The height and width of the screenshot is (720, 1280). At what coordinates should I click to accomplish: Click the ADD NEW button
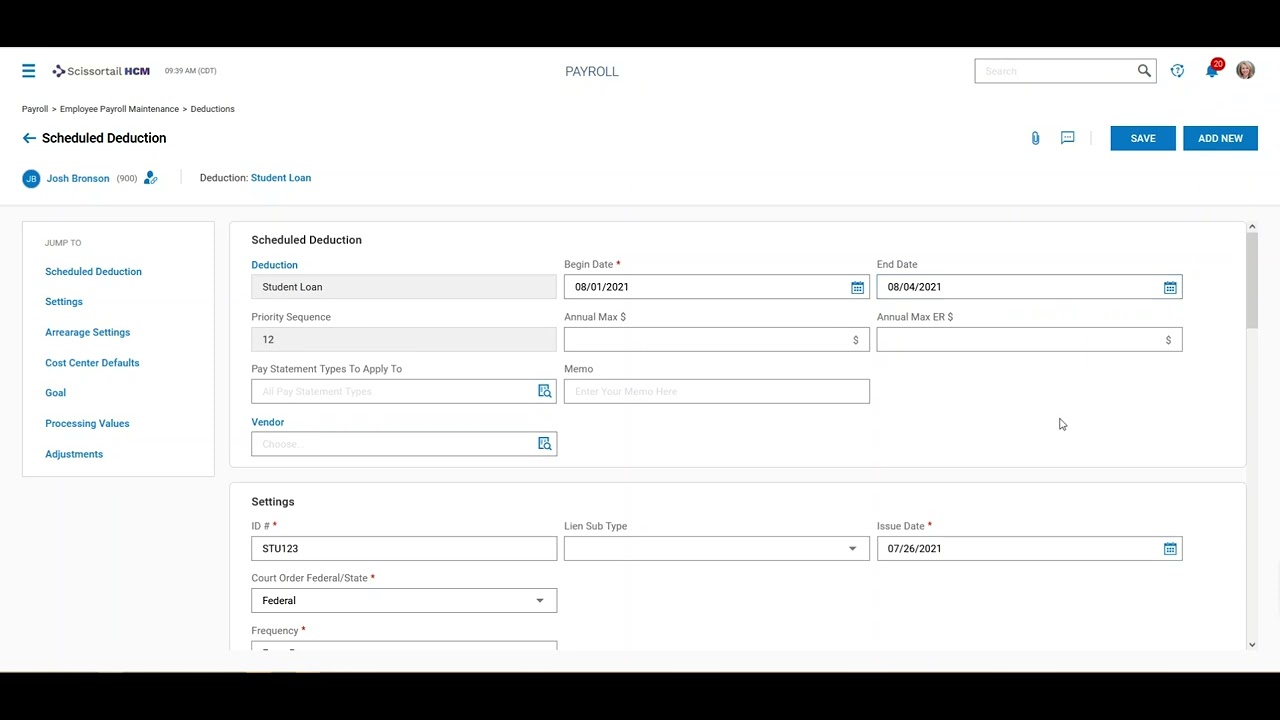pos(1220,138)
